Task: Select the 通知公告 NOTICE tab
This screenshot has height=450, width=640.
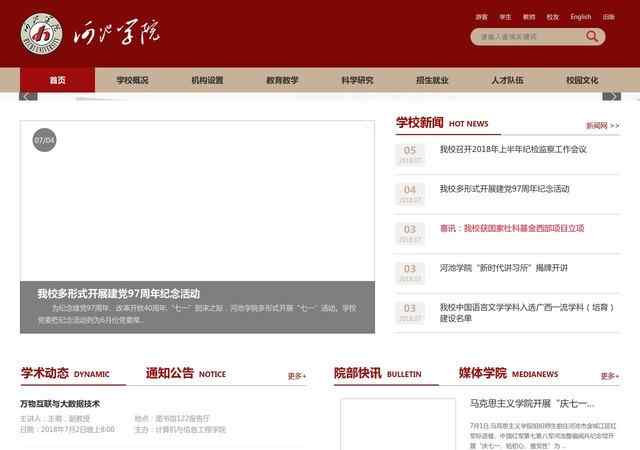Action: tap(186, 373)
